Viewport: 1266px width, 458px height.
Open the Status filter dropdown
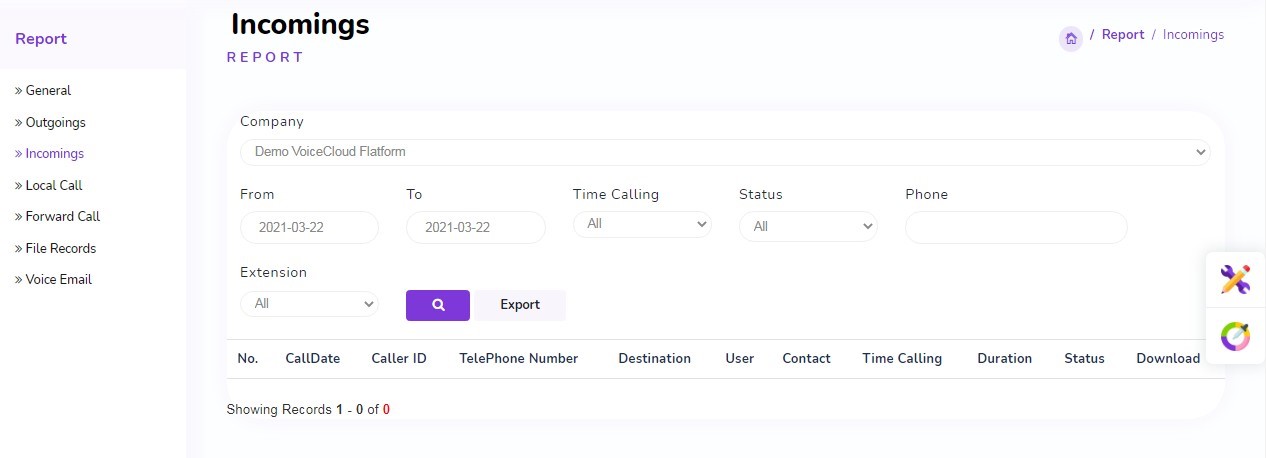coord(807,227)
